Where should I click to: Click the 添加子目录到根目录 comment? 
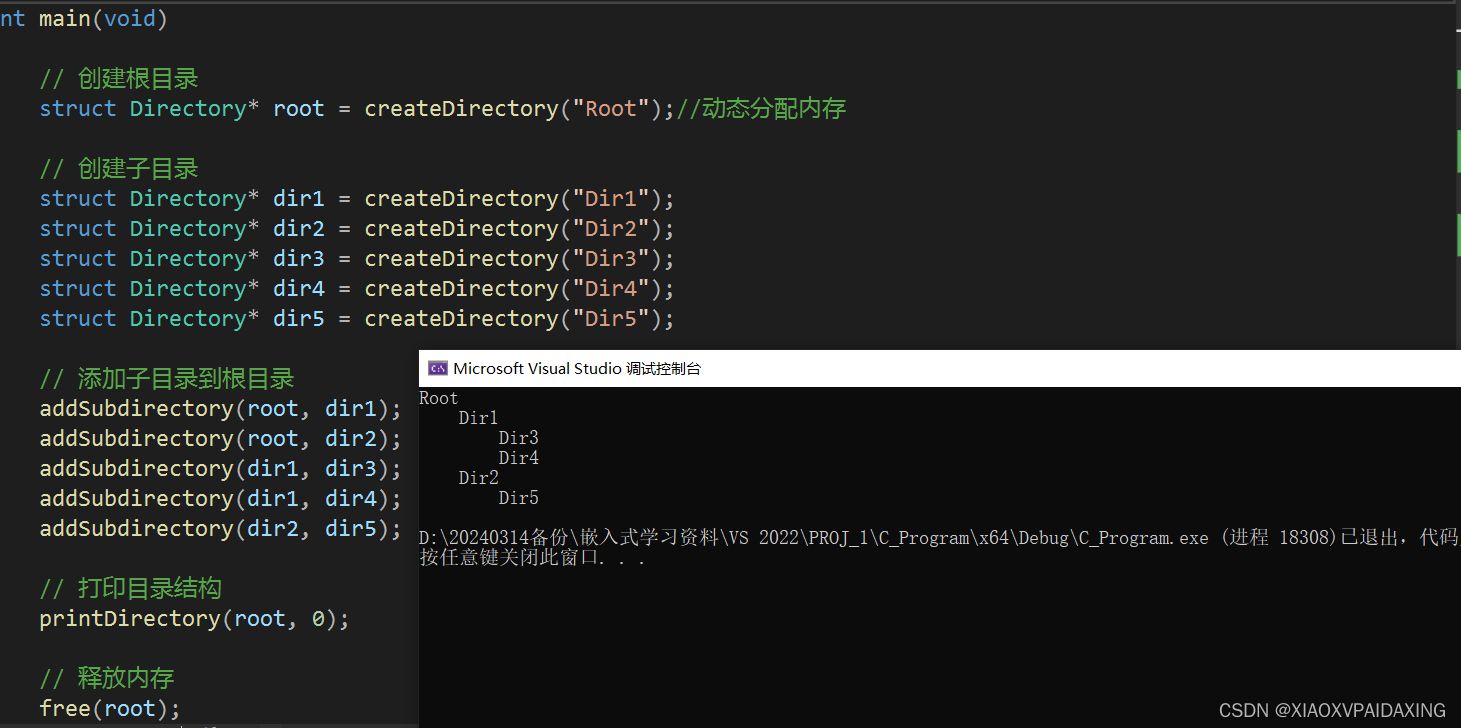click(167, 378)
